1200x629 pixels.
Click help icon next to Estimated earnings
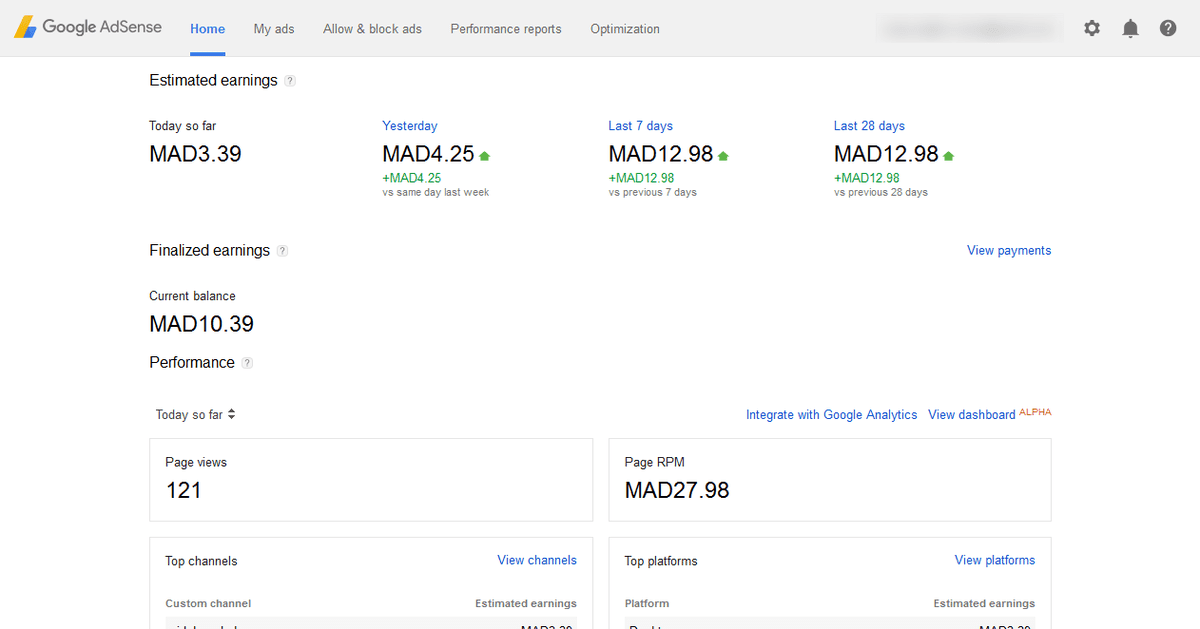(290, 81)
